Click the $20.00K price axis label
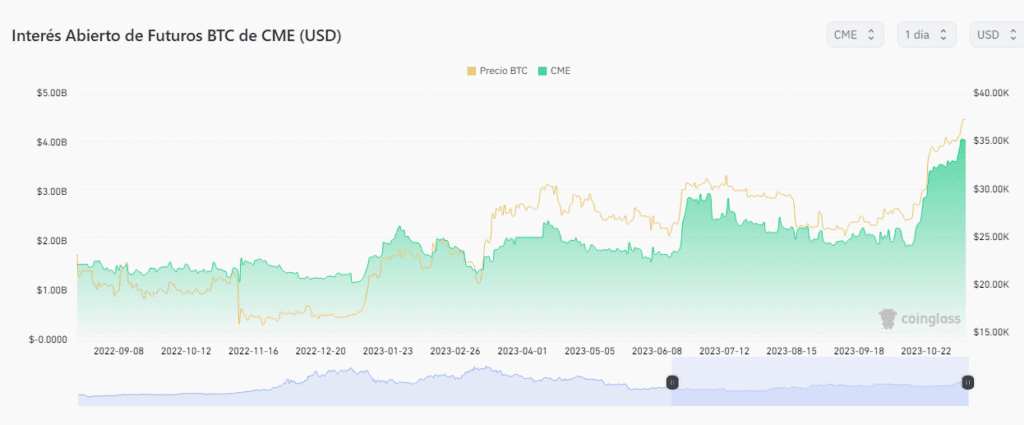 tap(991, 285)
